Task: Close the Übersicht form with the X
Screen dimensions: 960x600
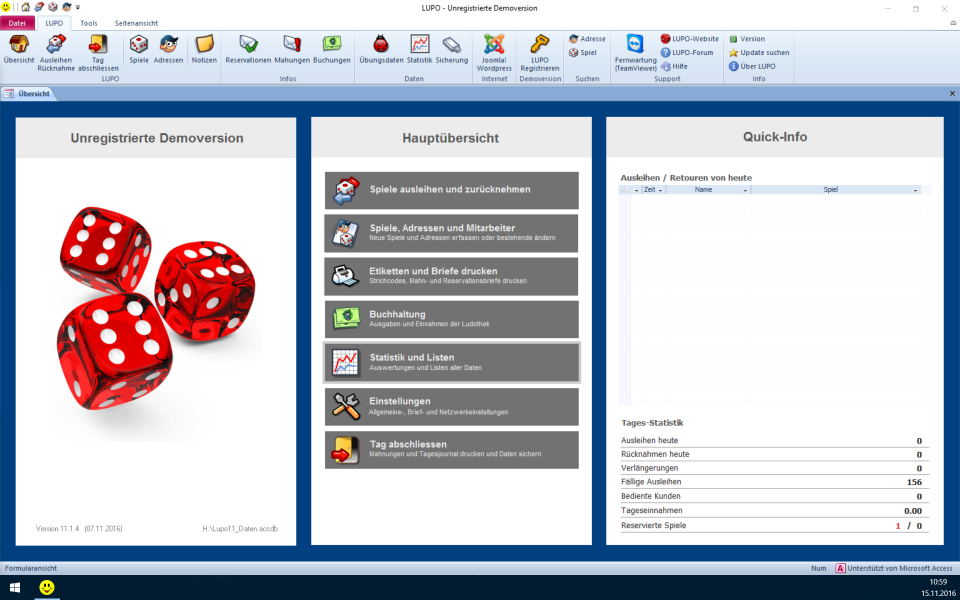Action: click(952, 94)
